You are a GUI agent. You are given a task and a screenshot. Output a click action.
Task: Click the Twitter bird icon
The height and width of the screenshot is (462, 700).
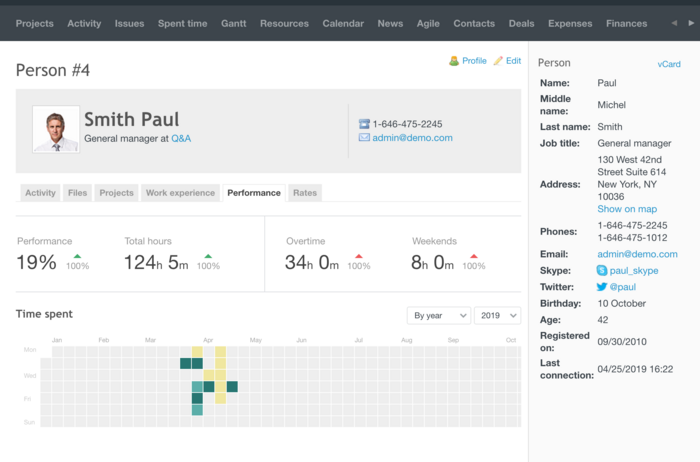602,287
